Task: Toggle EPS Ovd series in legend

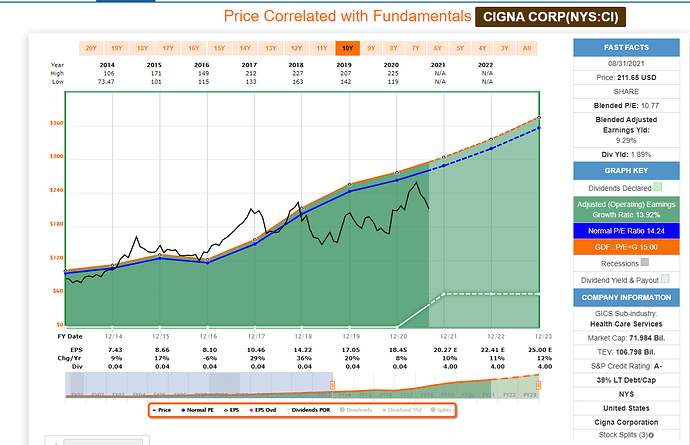Action: click(x=263, y=410)
